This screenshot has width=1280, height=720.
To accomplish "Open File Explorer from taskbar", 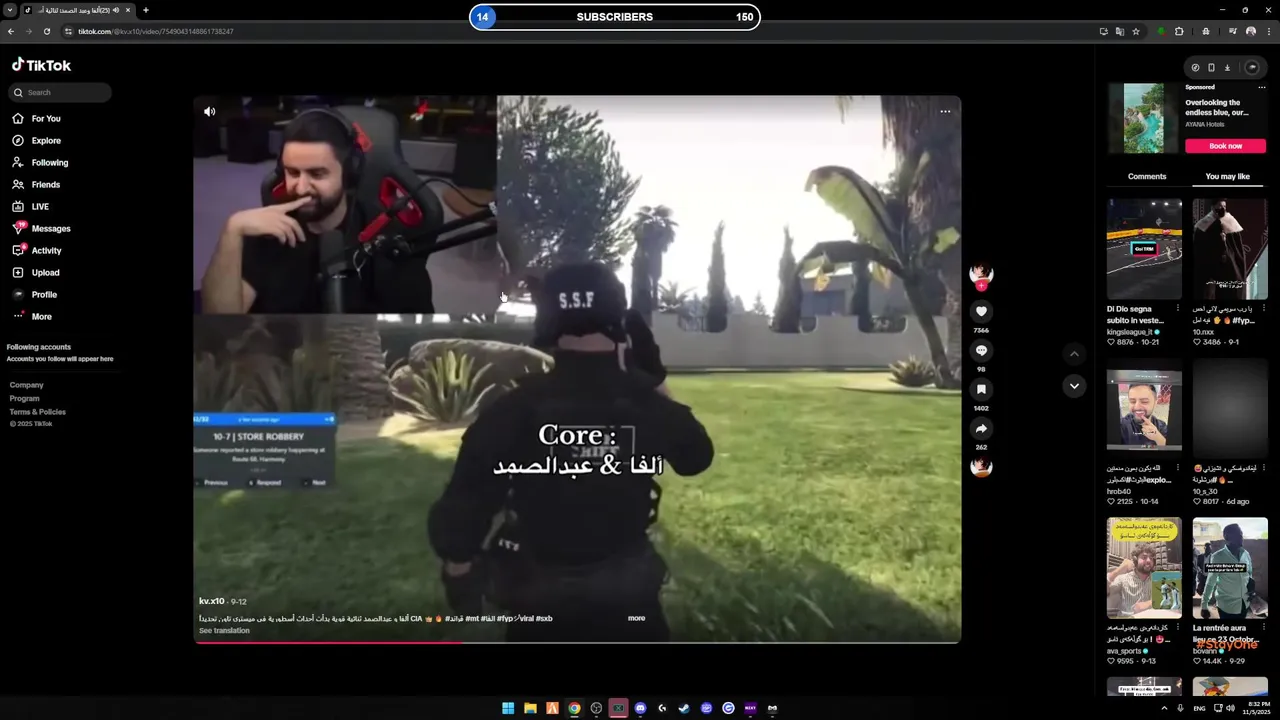I will coord(530,708).
